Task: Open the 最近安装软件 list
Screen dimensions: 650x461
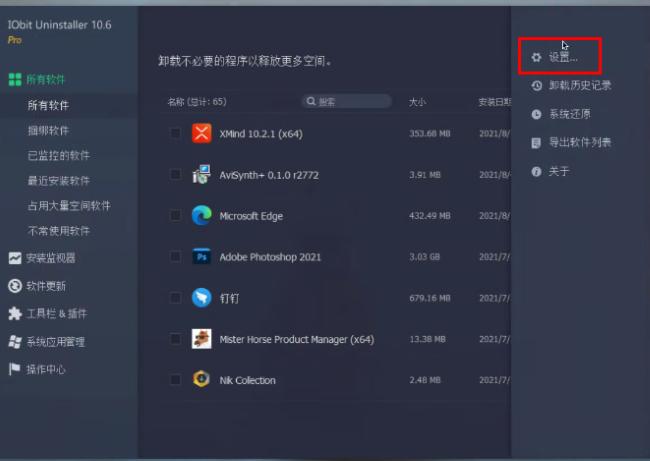Action: pyautogui.click(x=59, y=181)
